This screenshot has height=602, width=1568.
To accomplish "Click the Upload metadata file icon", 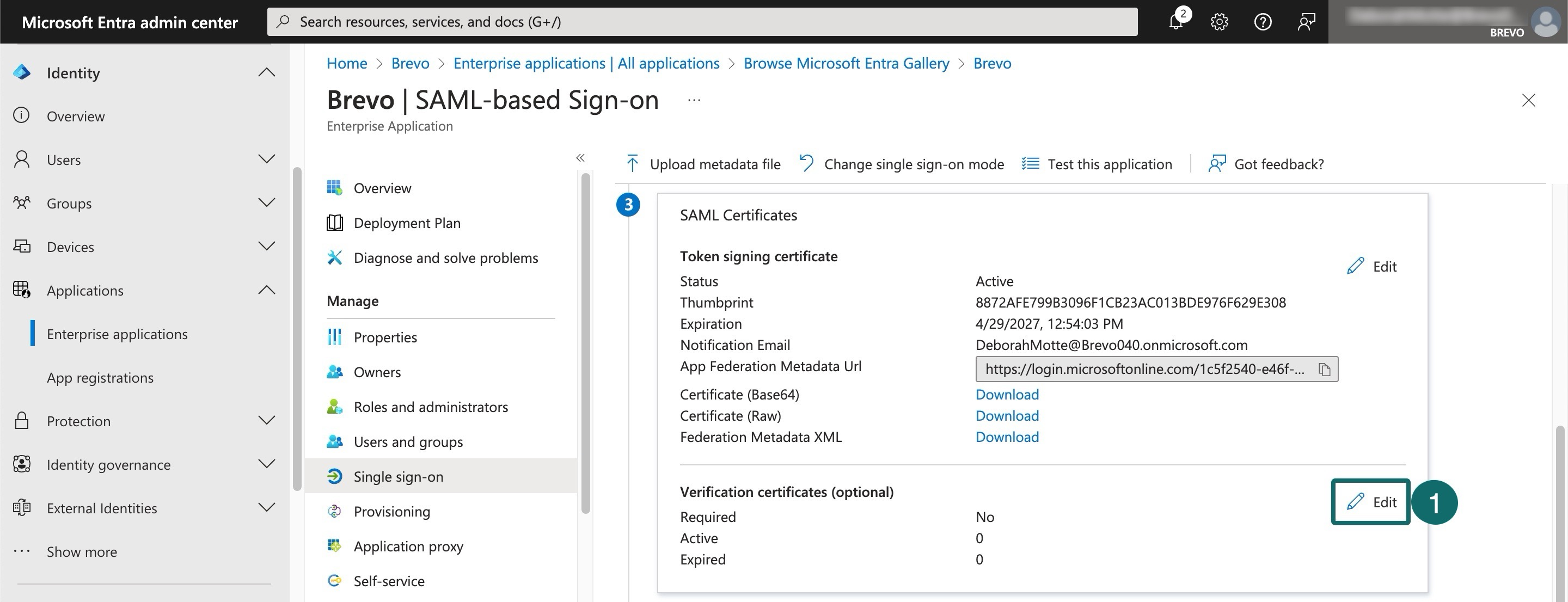I will (633, 164).
